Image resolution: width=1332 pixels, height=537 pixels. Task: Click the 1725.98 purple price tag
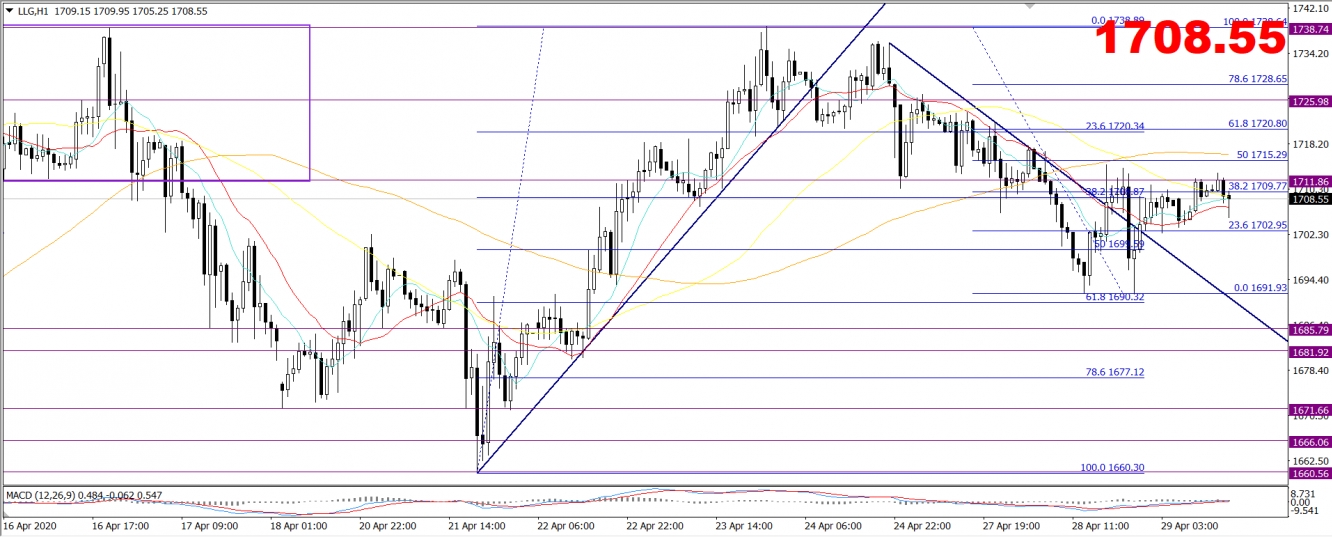pyautogui.click(x=1310, y=102)
